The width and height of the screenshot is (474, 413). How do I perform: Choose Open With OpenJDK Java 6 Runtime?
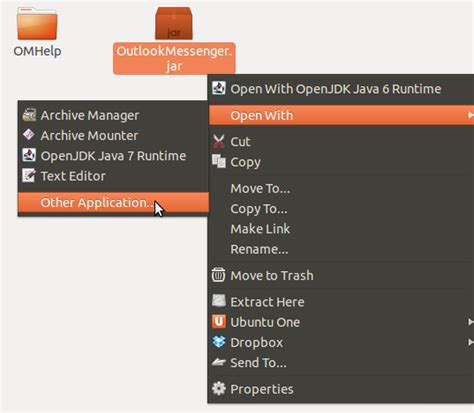(341, 89)
